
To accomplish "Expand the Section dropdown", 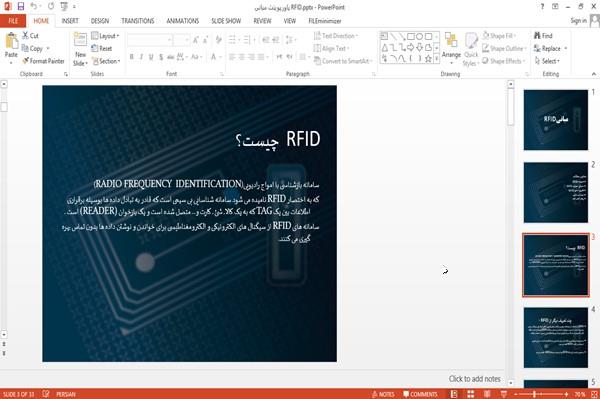I will click(x=106, y=61).
